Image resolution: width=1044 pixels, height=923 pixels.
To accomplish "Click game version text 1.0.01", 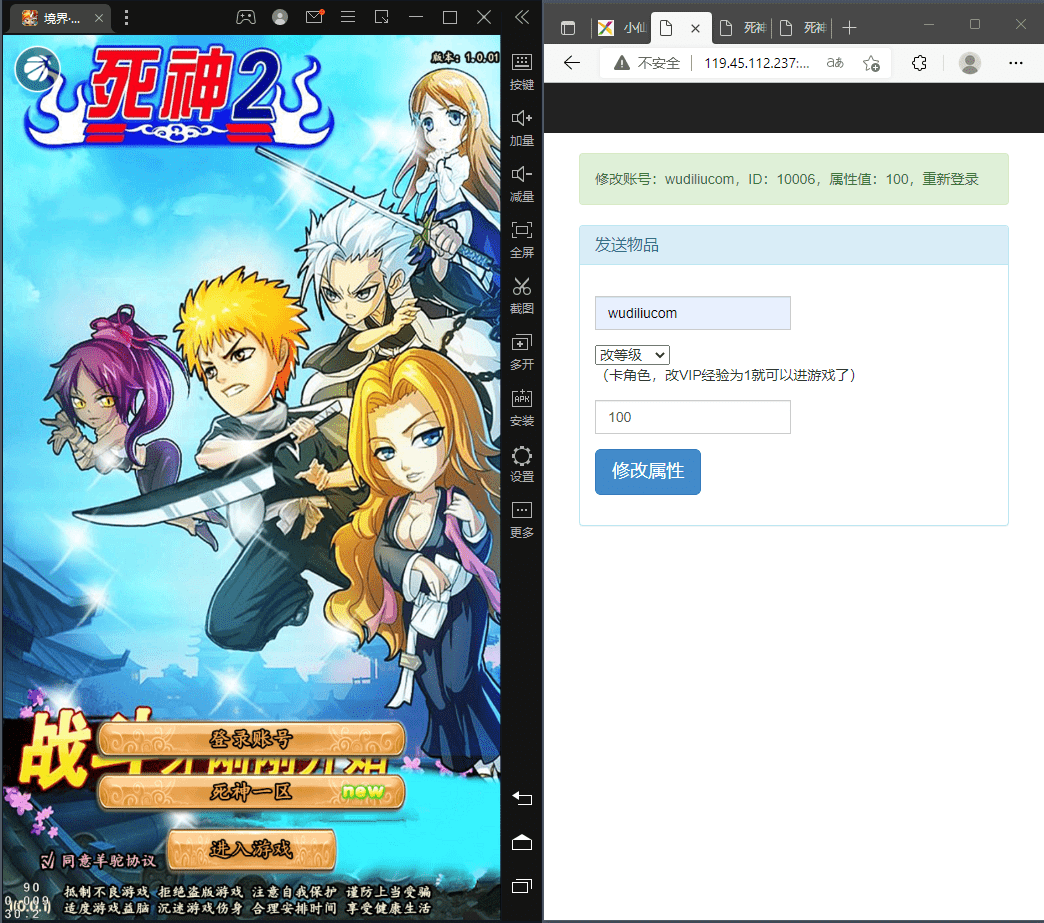I will click(465, 57).
